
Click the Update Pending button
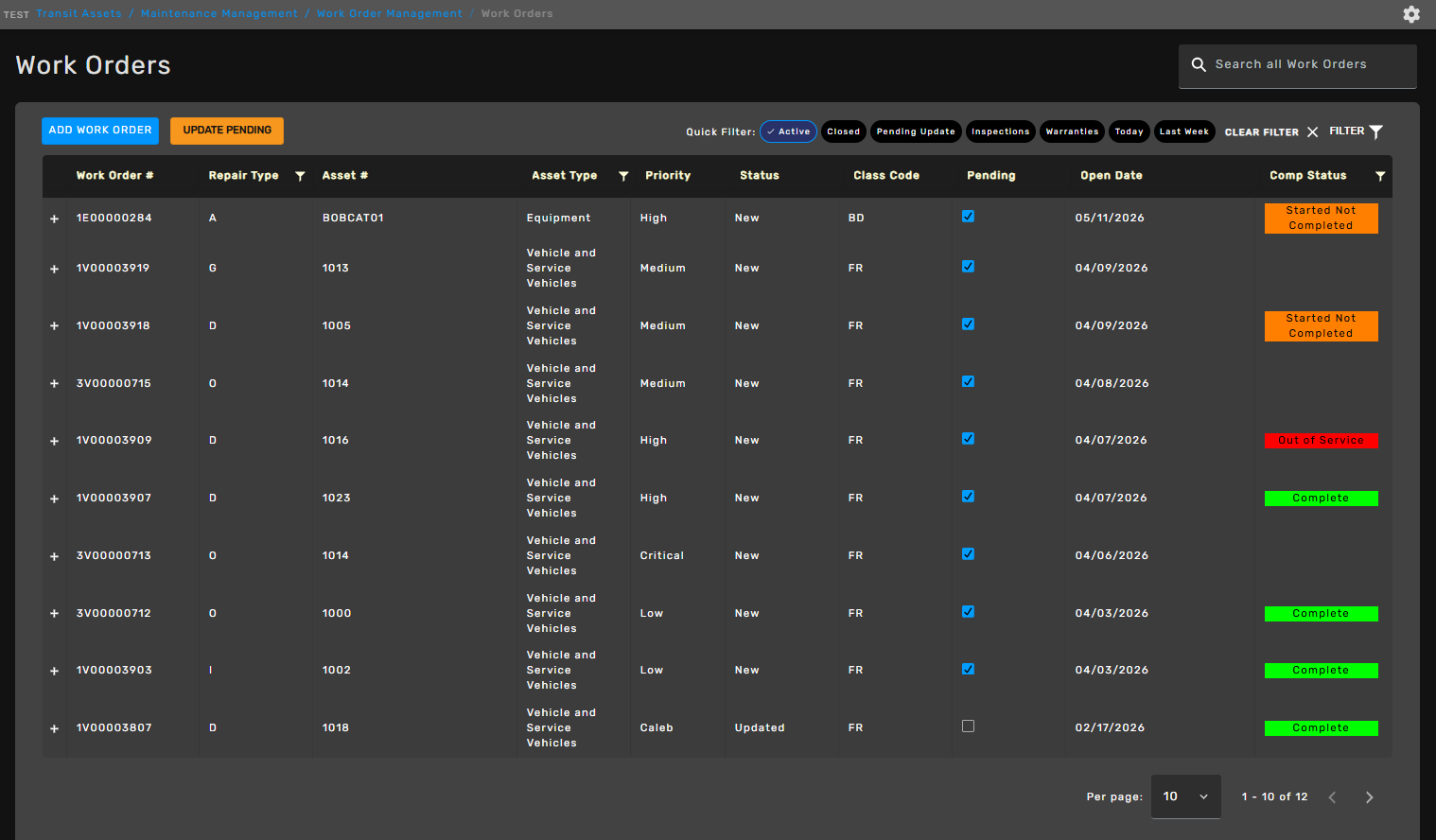(227, 131)
